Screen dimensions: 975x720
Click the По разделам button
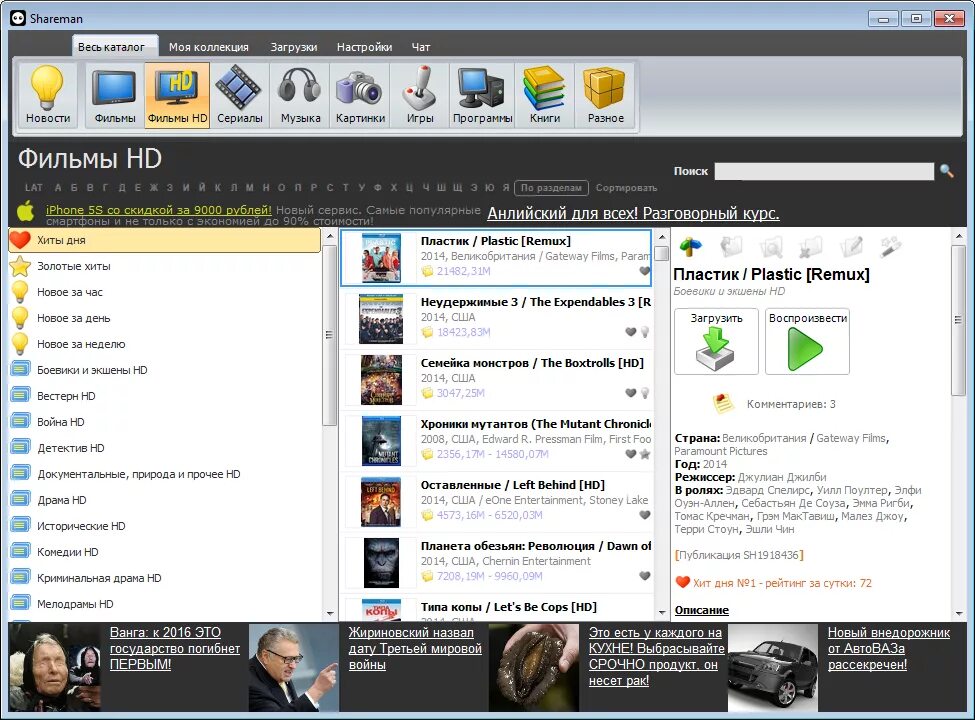coord(551,188)
